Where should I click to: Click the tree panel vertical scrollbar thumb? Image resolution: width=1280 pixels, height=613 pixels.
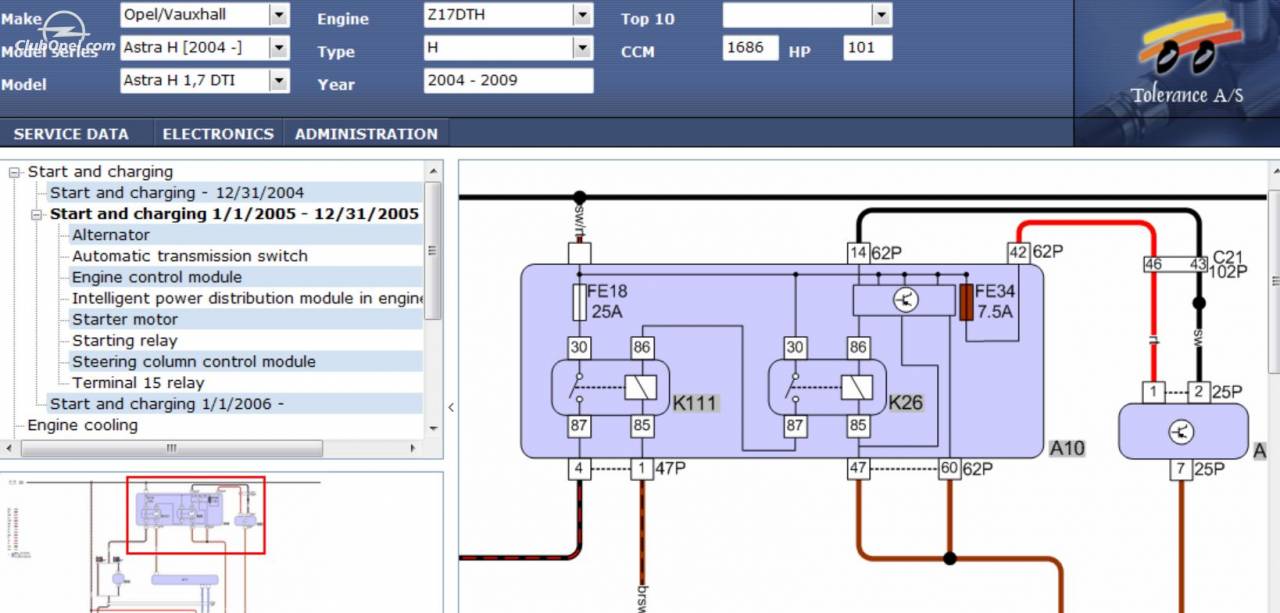click(433, 250)
